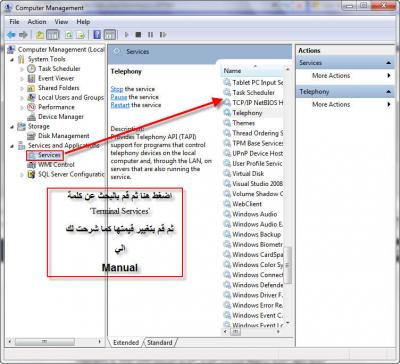Toggle the Show/Hide Action Pane icon
This screenshot has width=400, height=364.
pos(109,35)
